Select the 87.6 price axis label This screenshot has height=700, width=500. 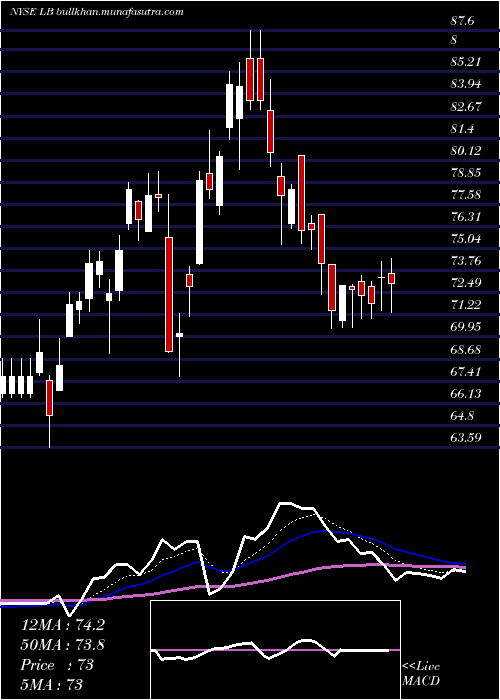click(462, 21)
